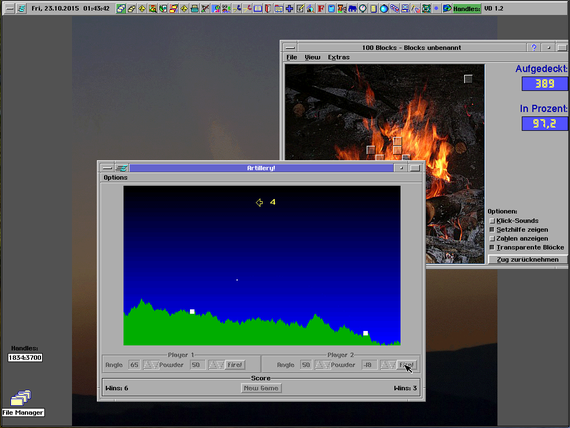Click the Player 2 Angle field showing 50
The height and width of the screenshot is (428, 570).
coord(306,365)
